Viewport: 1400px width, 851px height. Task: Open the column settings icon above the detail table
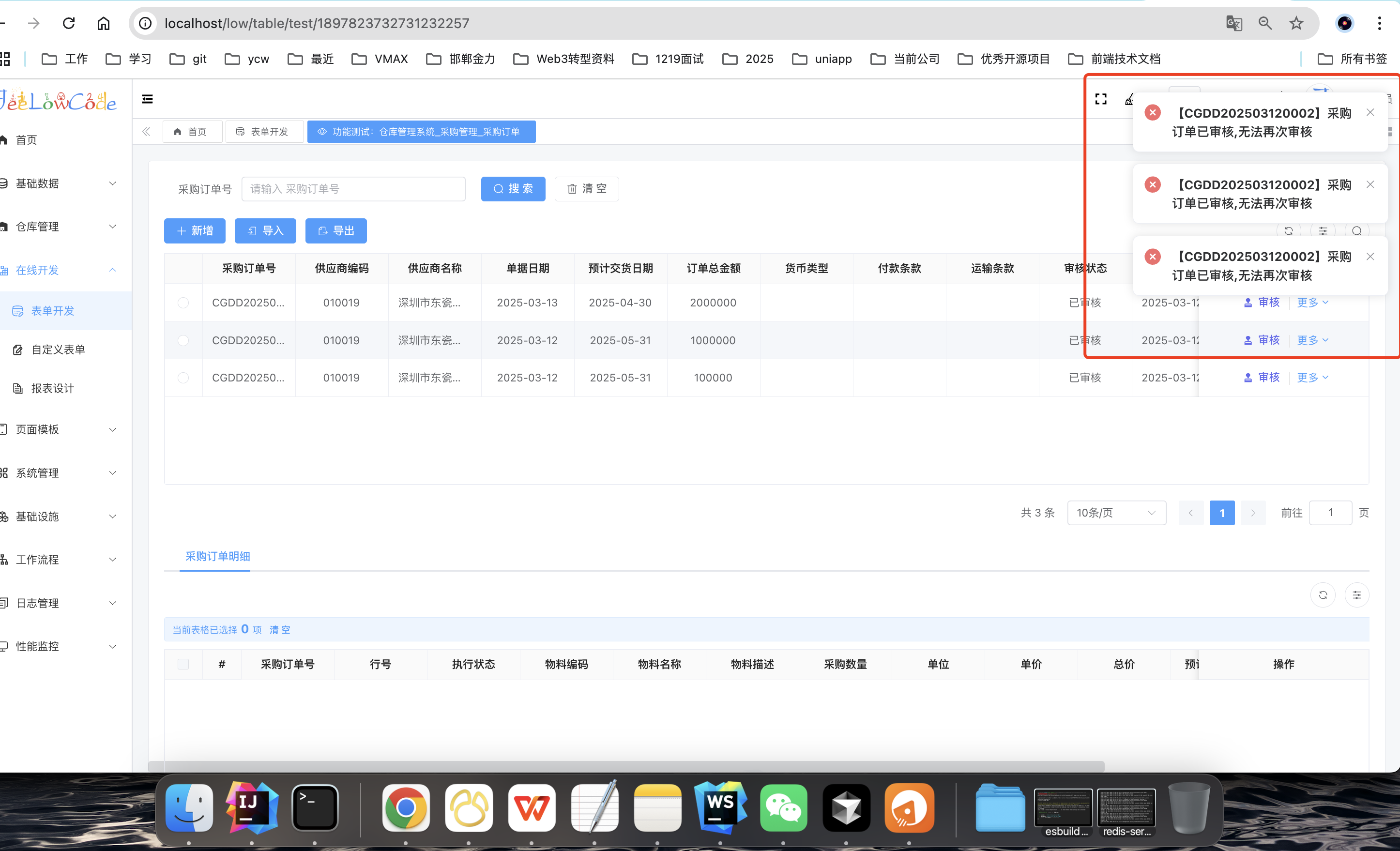tap(1357, 595)
